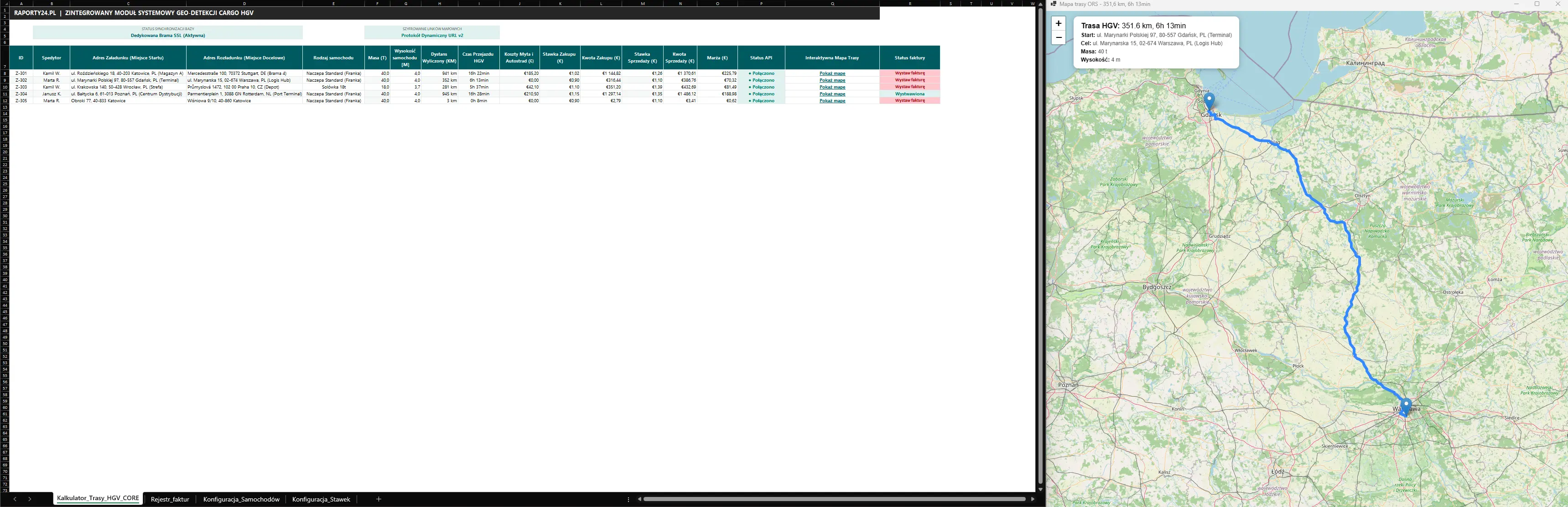Click the horizontal scrollbar right arrow

(x=1033, y=499)
